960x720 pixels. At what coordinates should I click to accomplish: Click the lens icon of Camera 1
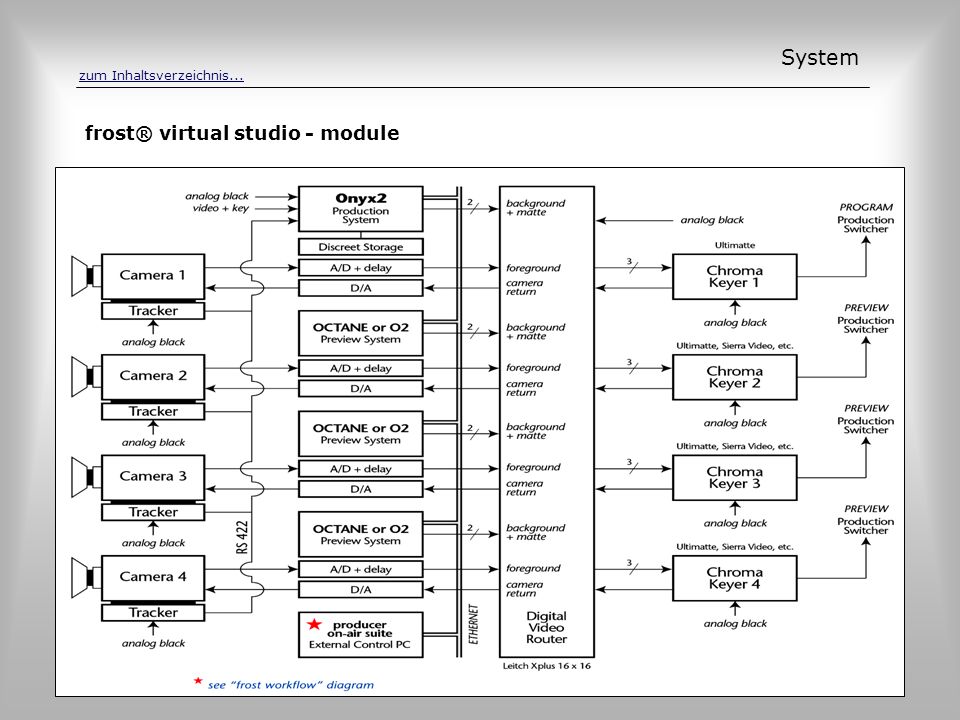pyautogui.click(x=86, y=276)
